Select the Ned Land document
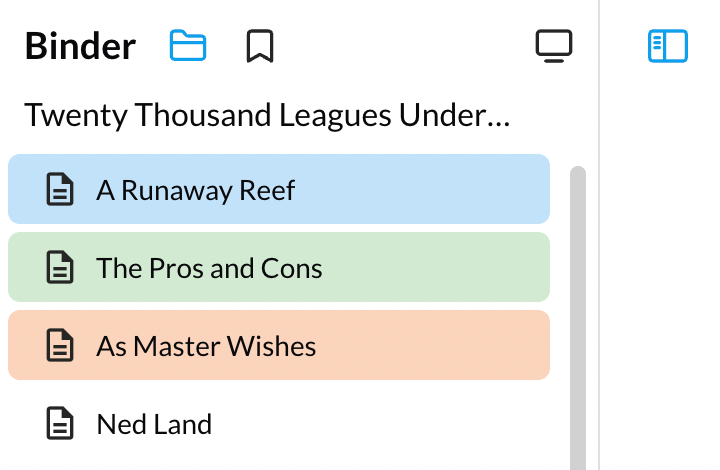Image resolution: width=720 pixels, height=470 pixels. (154, 424)
